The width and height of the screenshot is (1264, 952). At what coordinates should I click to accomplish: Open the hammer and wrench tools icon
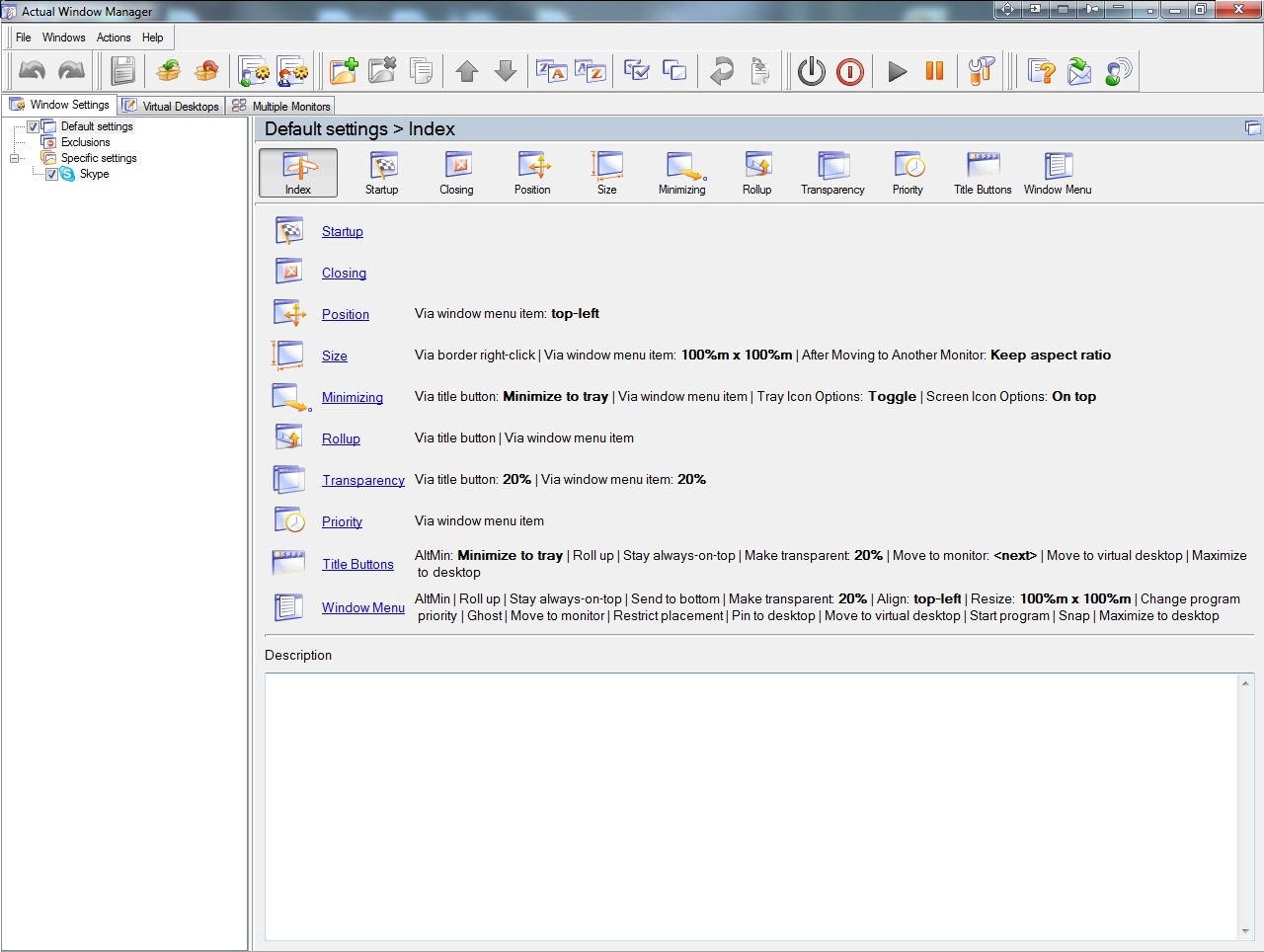pos(982,71)
